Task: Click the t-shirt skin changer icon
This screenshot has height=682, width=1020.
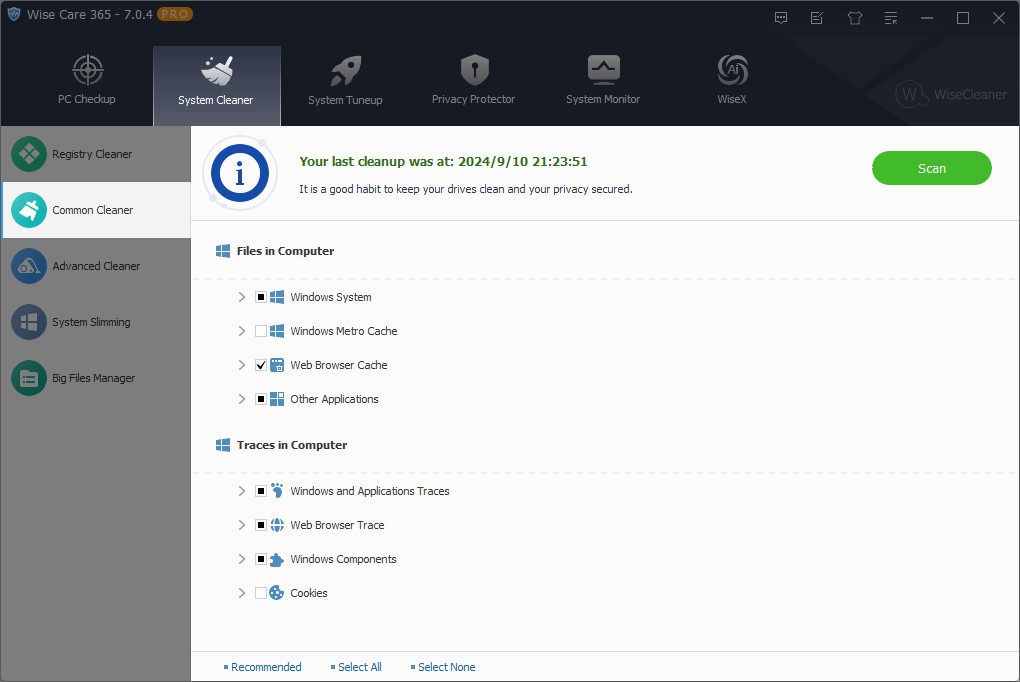Action: tap(853, 17)
